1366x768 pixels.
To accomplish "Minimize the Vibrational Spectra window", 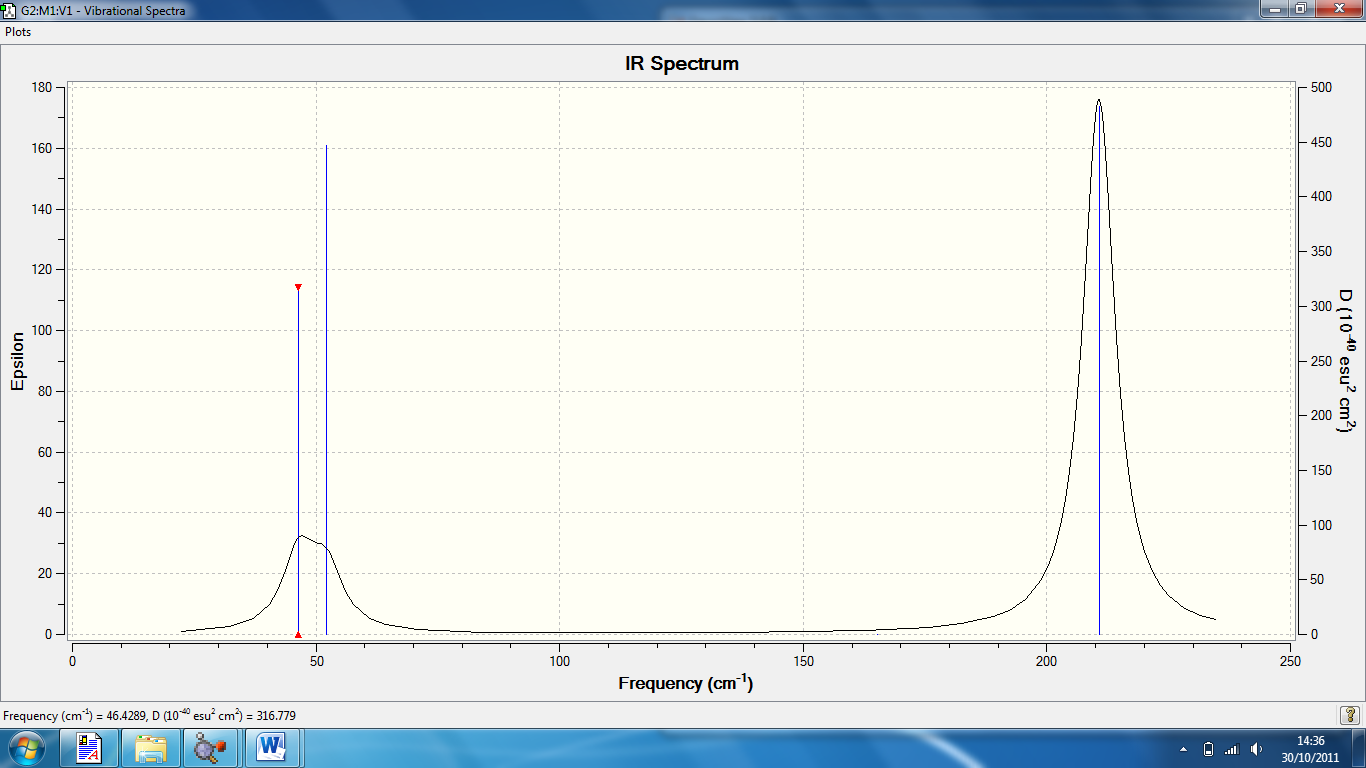I will [1273, 9].
